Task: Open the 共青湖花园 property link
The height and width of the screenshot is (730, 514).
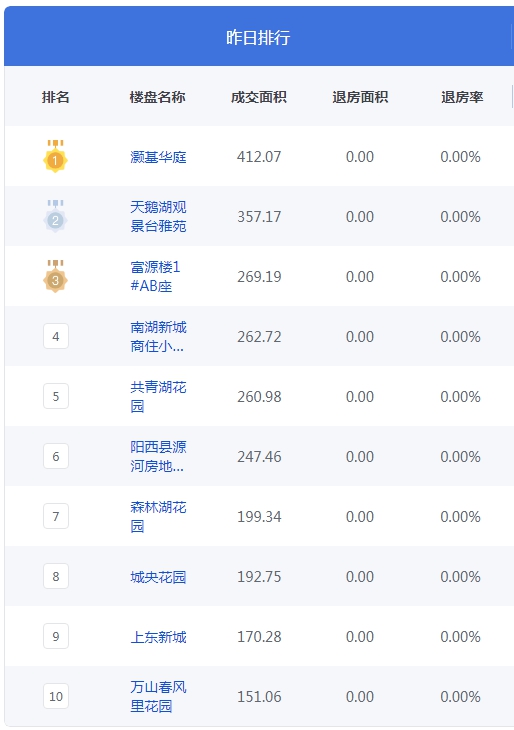Action: (x=158, y=396)
